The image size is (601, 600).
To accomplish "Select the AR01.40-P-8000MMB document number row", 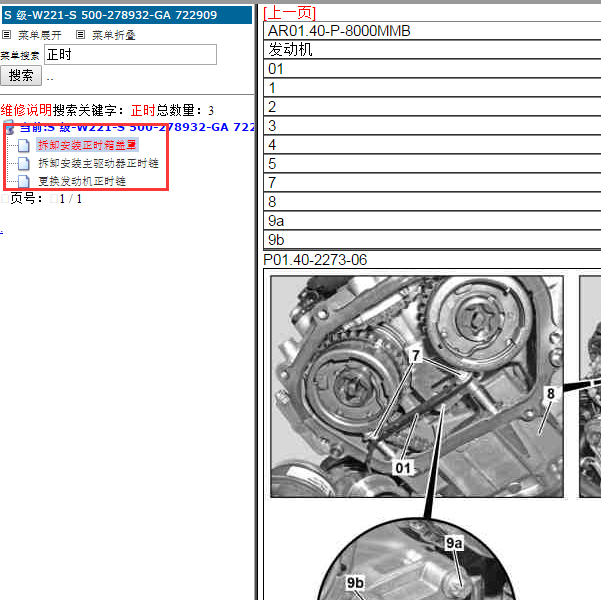I will click(x=432, y=31).
